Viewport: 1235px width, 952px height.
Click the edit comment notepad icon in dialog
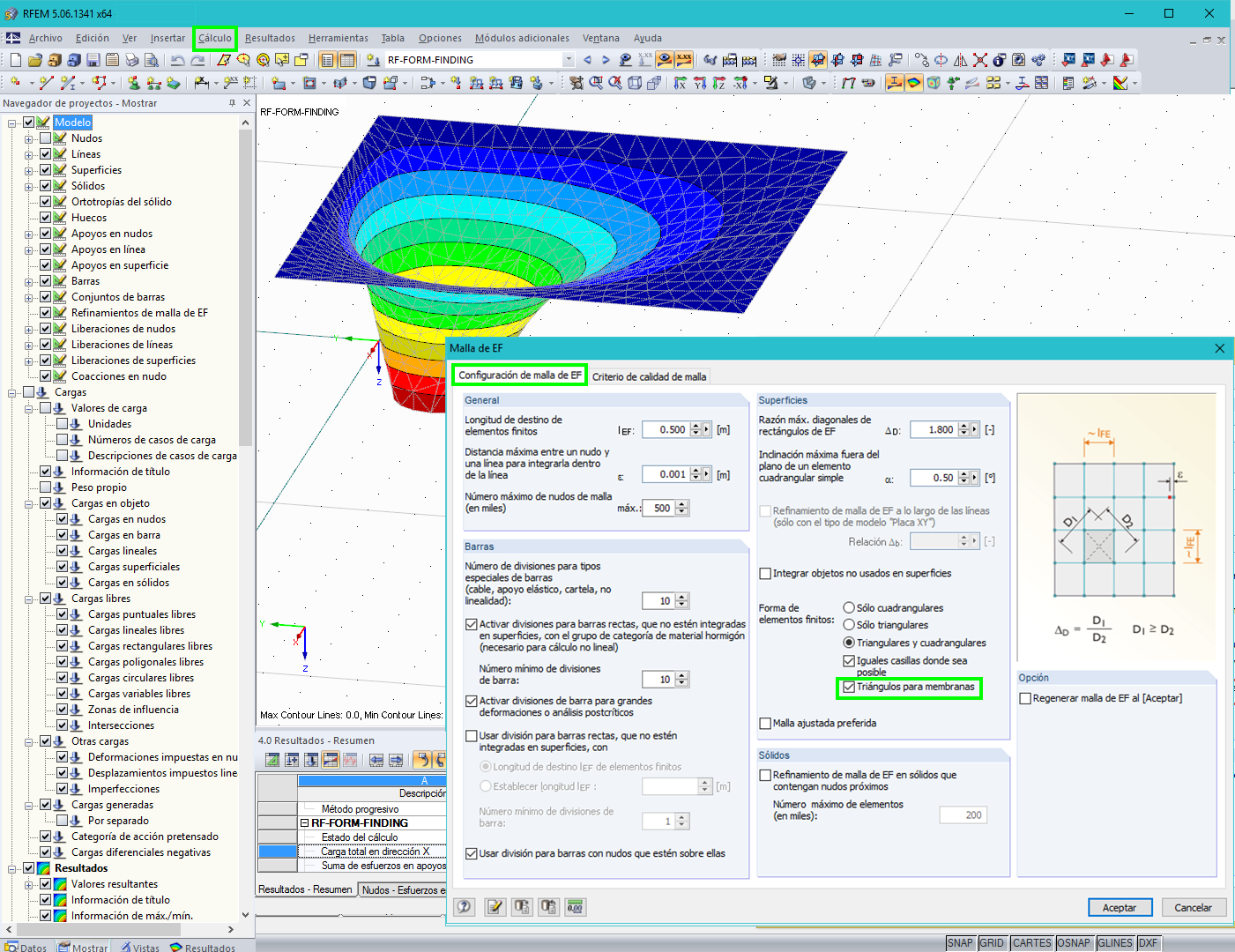pyautogui.click(x=495, y=907)
